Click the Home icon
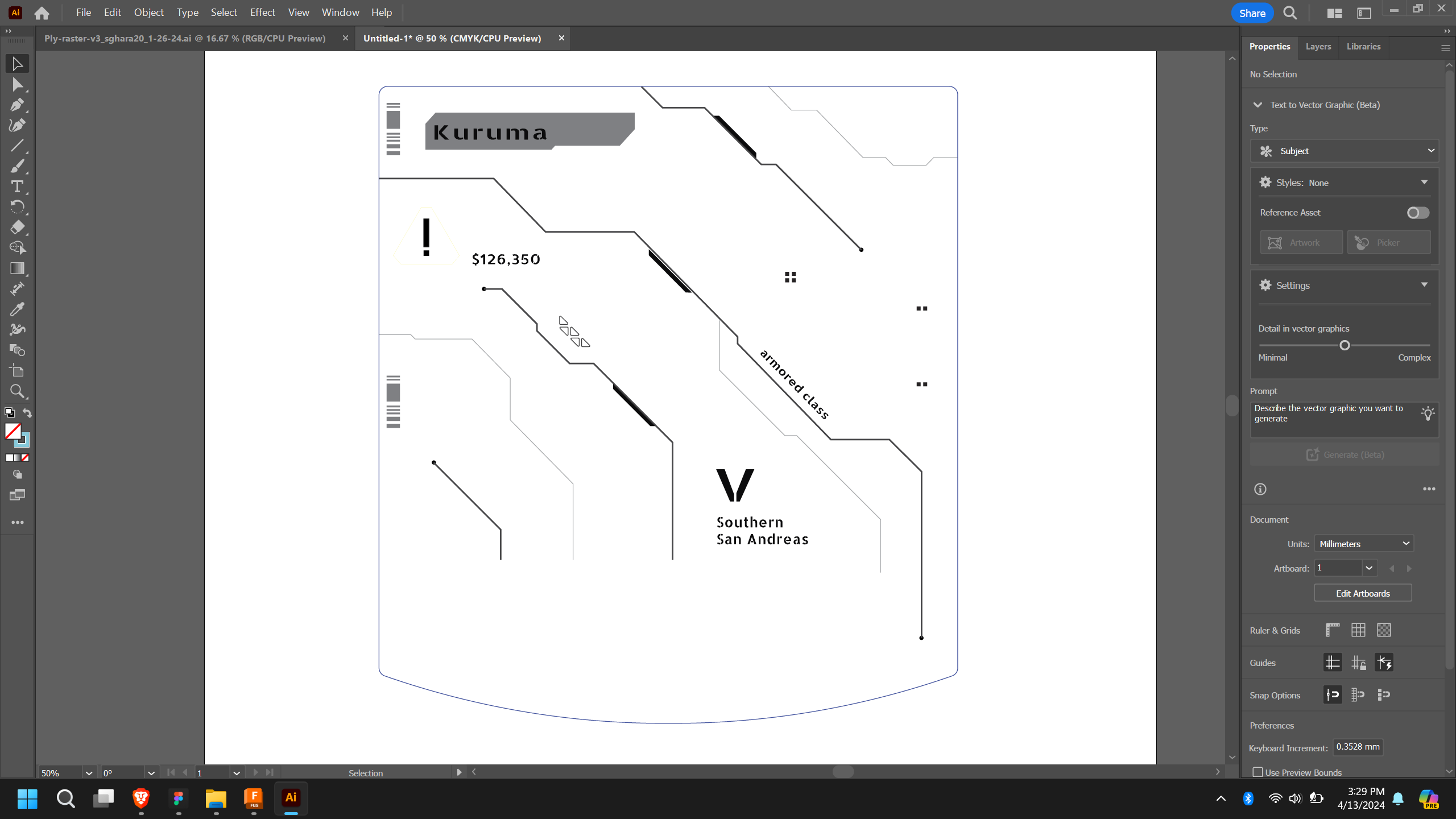1456x819 pixels. click(42, 13)
